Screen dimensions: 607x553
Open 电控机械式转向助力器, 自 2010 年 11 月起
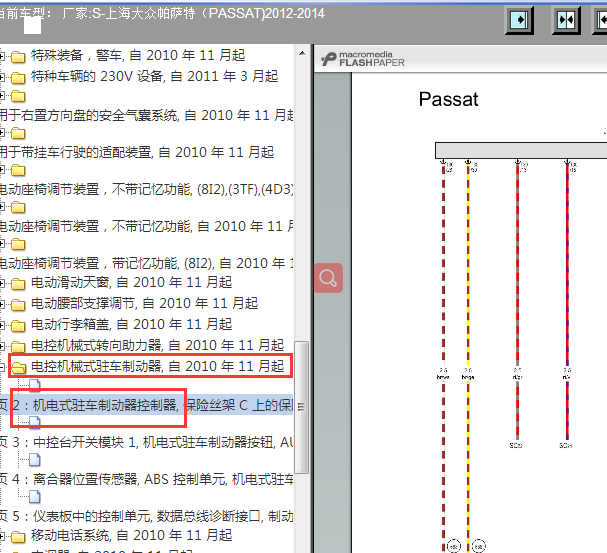(157, 345)
